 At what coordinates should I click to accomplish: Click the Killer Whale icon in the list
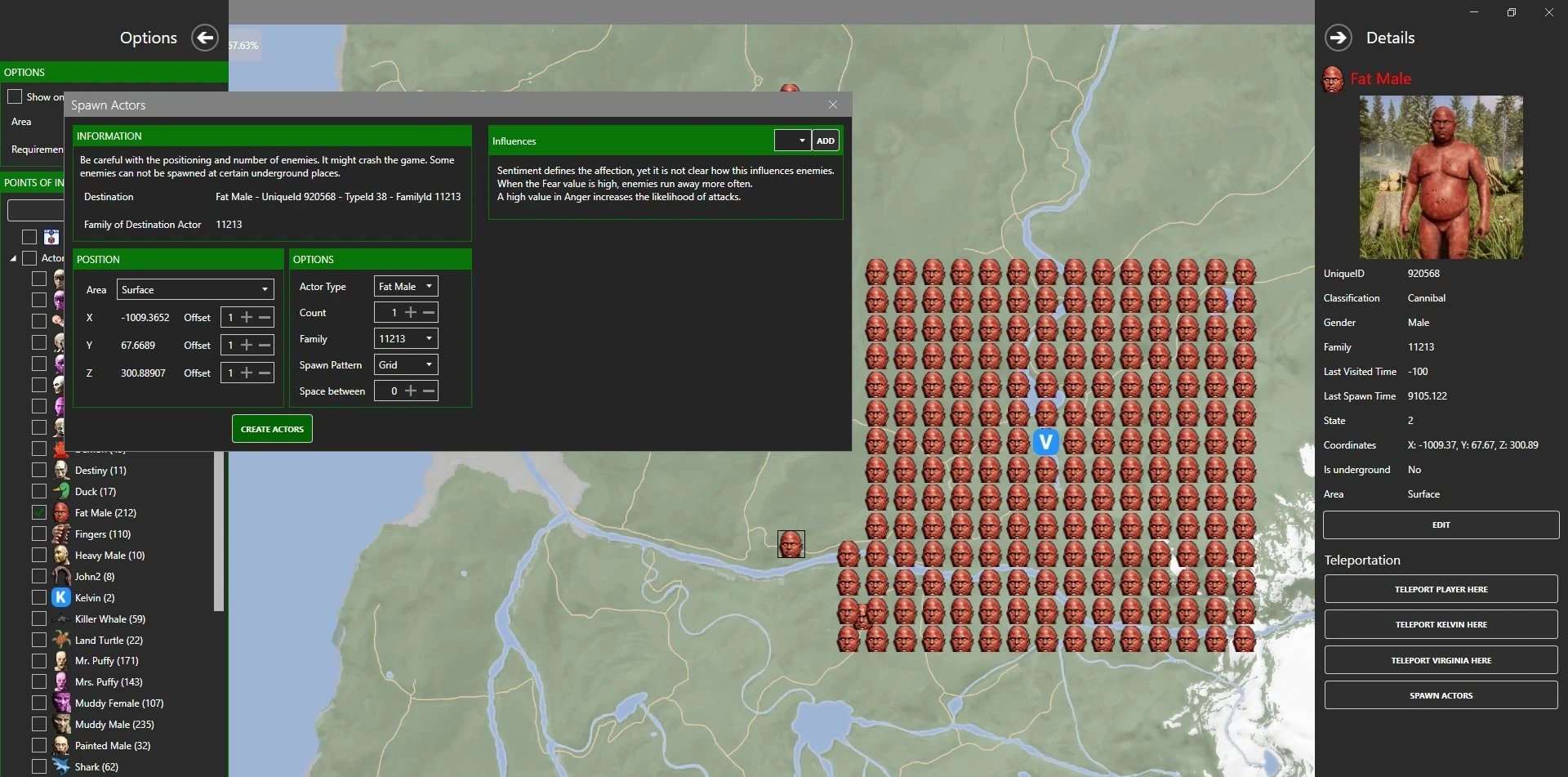click(60, 618)
